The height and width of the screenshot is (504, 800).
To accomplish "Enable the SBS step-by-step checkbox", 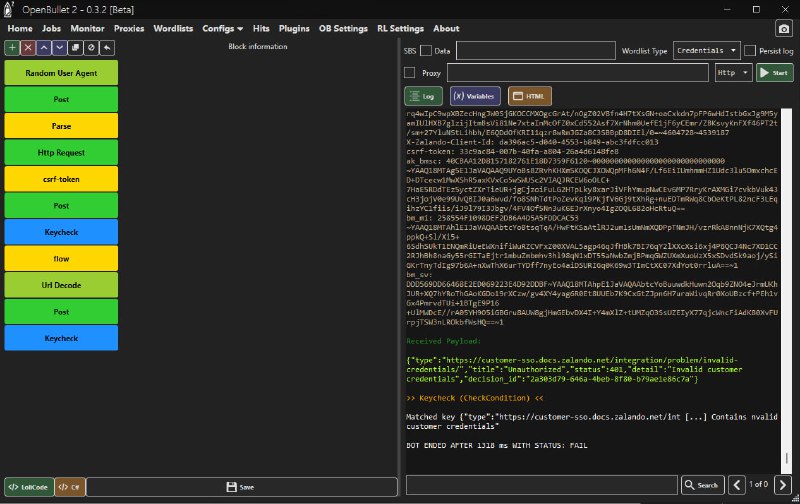I will (426, 51).
